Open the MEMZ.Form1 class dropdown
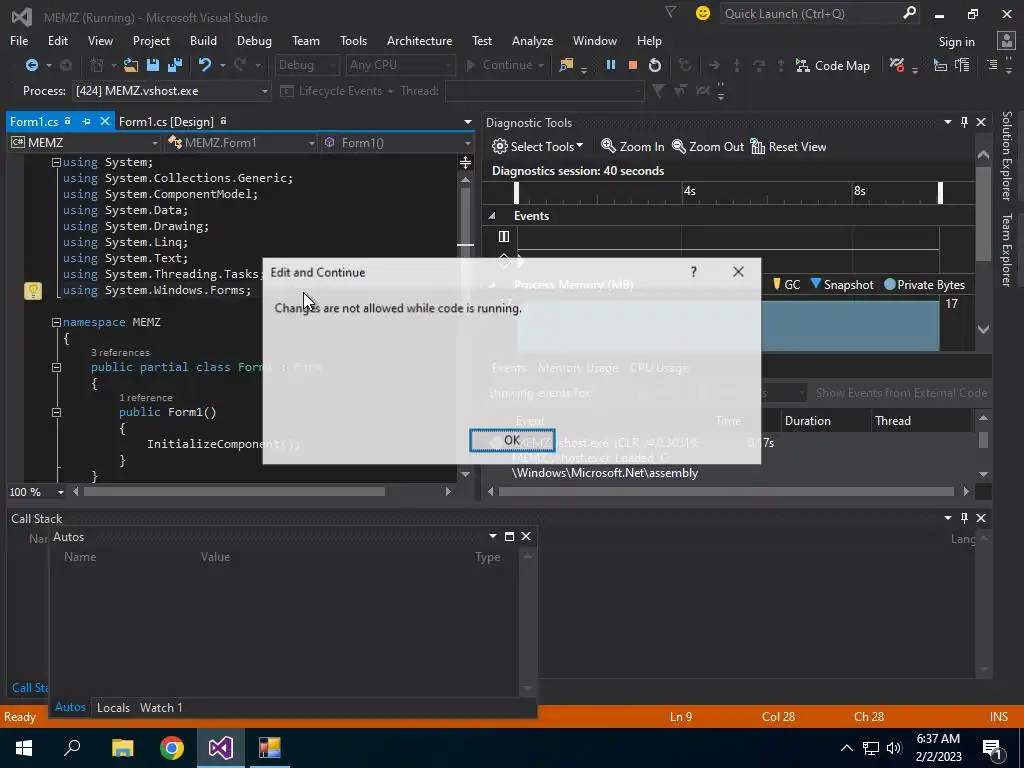Screen dimensions: 1024x768 241,142
